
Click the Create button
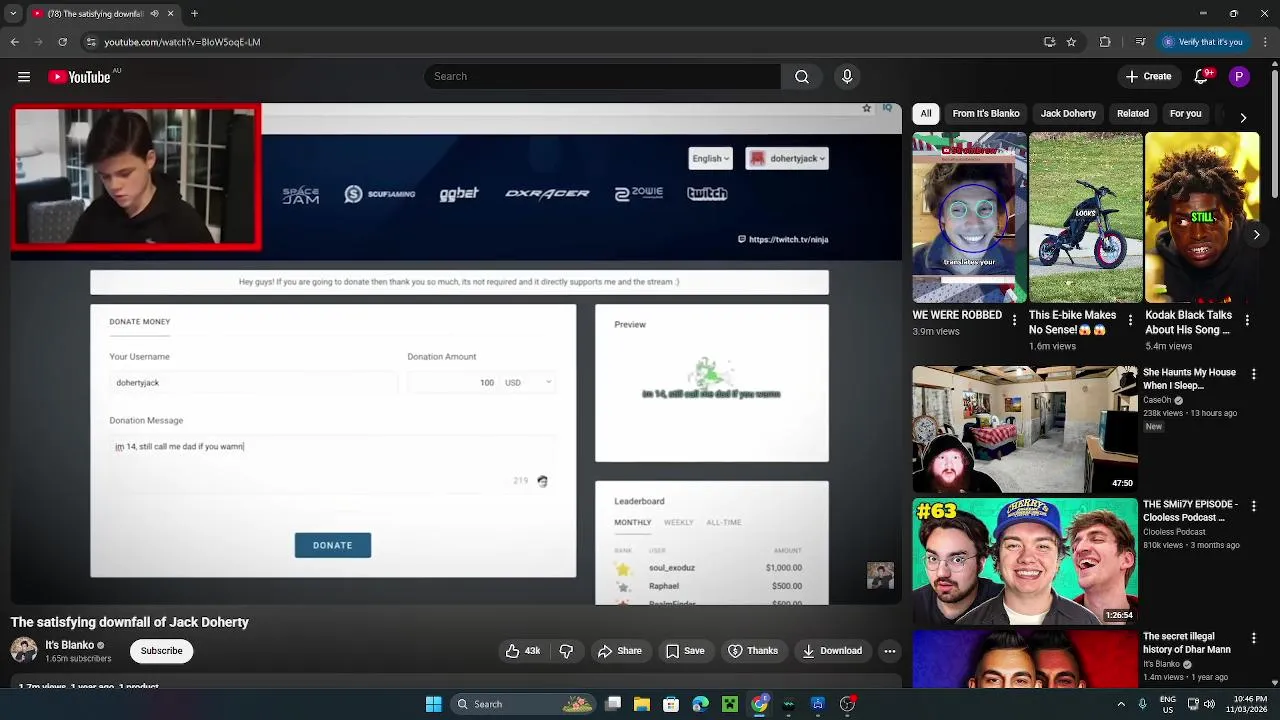click(x=1149, y=77)
